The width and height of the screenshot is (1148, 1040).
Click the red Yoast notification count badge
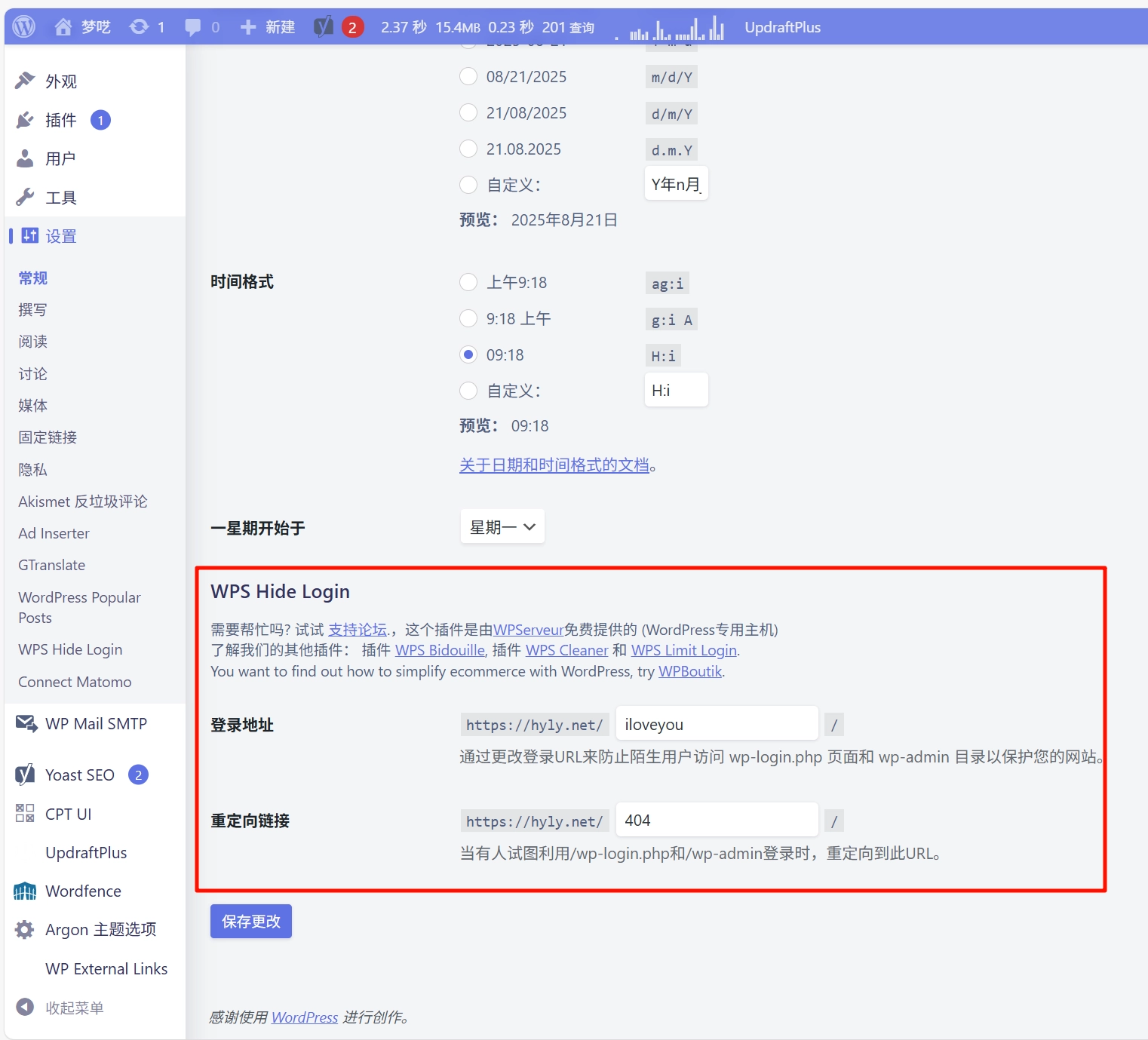pos(352,27)
